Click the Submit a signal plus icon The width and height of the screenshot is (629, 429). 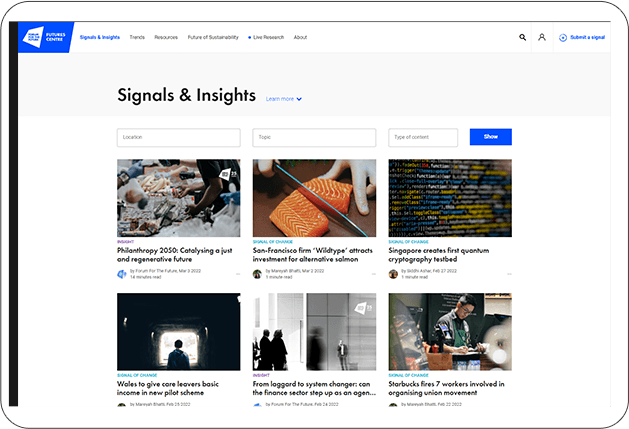click(x=563, y=38)
